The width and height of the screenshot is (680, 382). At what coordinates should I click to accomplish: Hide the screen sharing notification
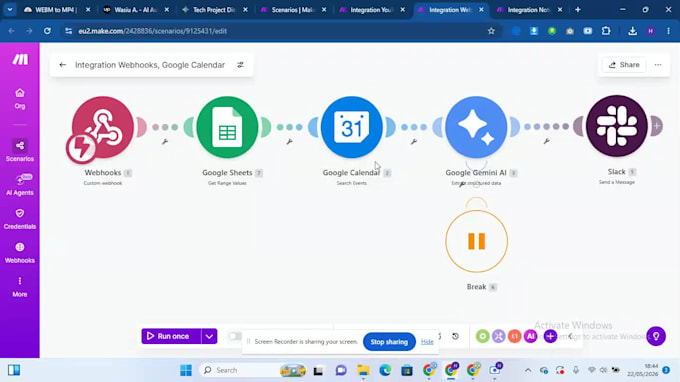coord(427,342)
